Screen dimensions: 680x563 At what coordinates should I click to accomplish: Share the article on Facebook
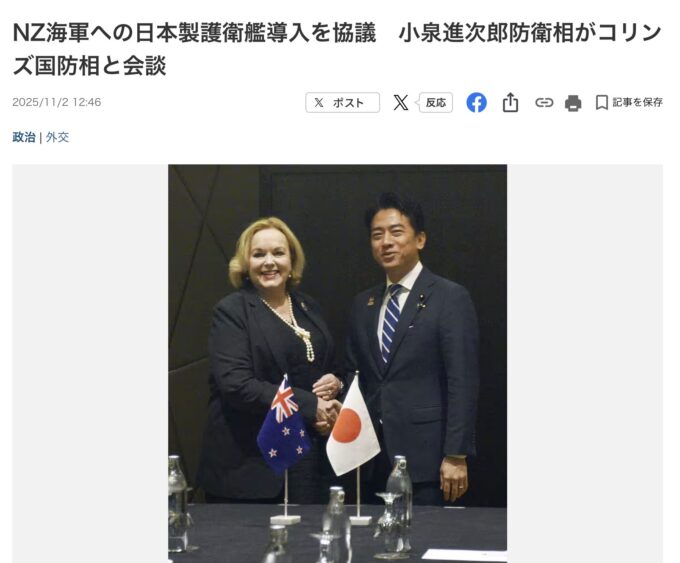pyautogui.click(x=476, y=103)
